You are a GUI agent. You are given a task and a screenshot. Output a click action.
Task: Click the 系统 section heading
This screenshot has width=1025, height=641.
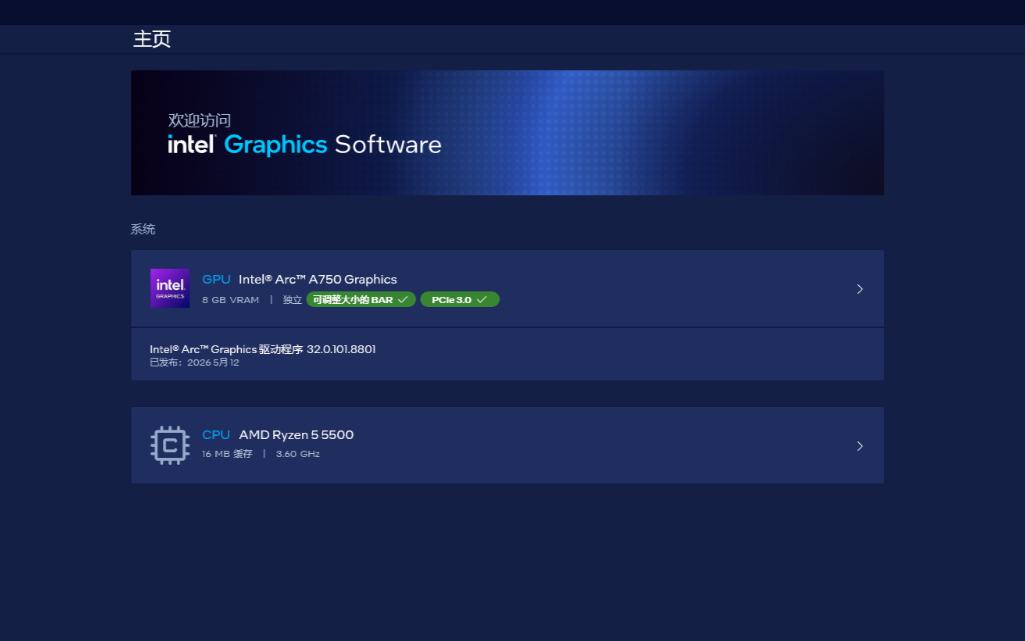pyautogui.click(x=143, y=229)
